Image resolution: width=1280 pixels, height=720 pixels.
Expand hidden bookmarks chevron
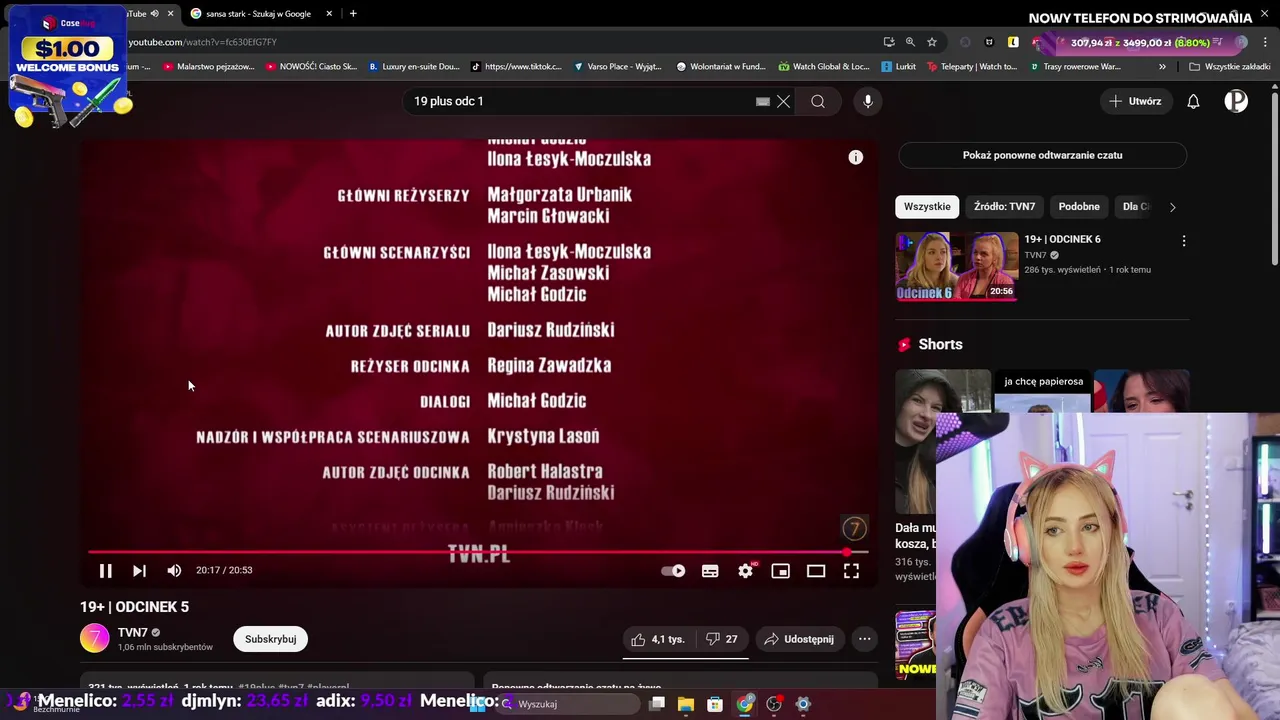1162,67
